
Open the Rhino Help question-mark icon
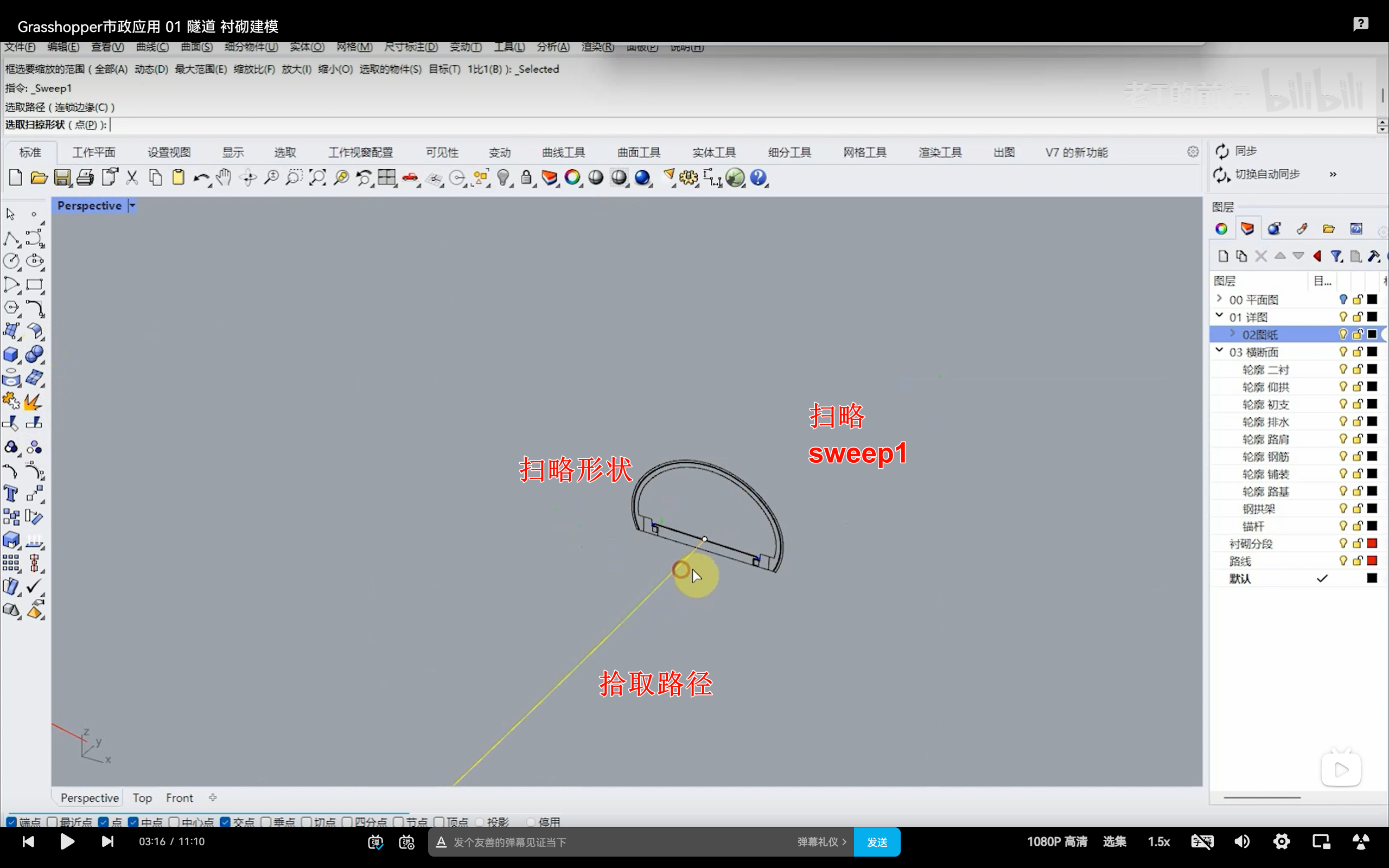[758, 177]
